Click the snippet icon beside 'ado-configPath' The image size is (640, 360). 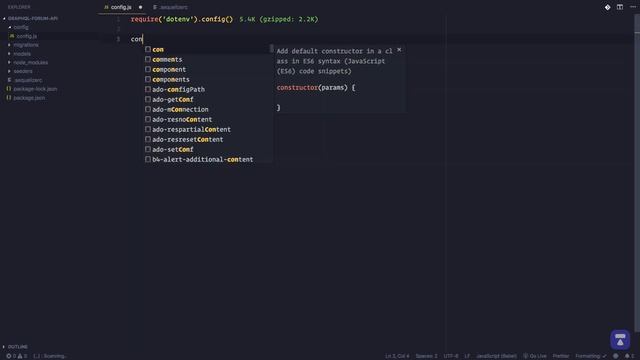(148, 89)
